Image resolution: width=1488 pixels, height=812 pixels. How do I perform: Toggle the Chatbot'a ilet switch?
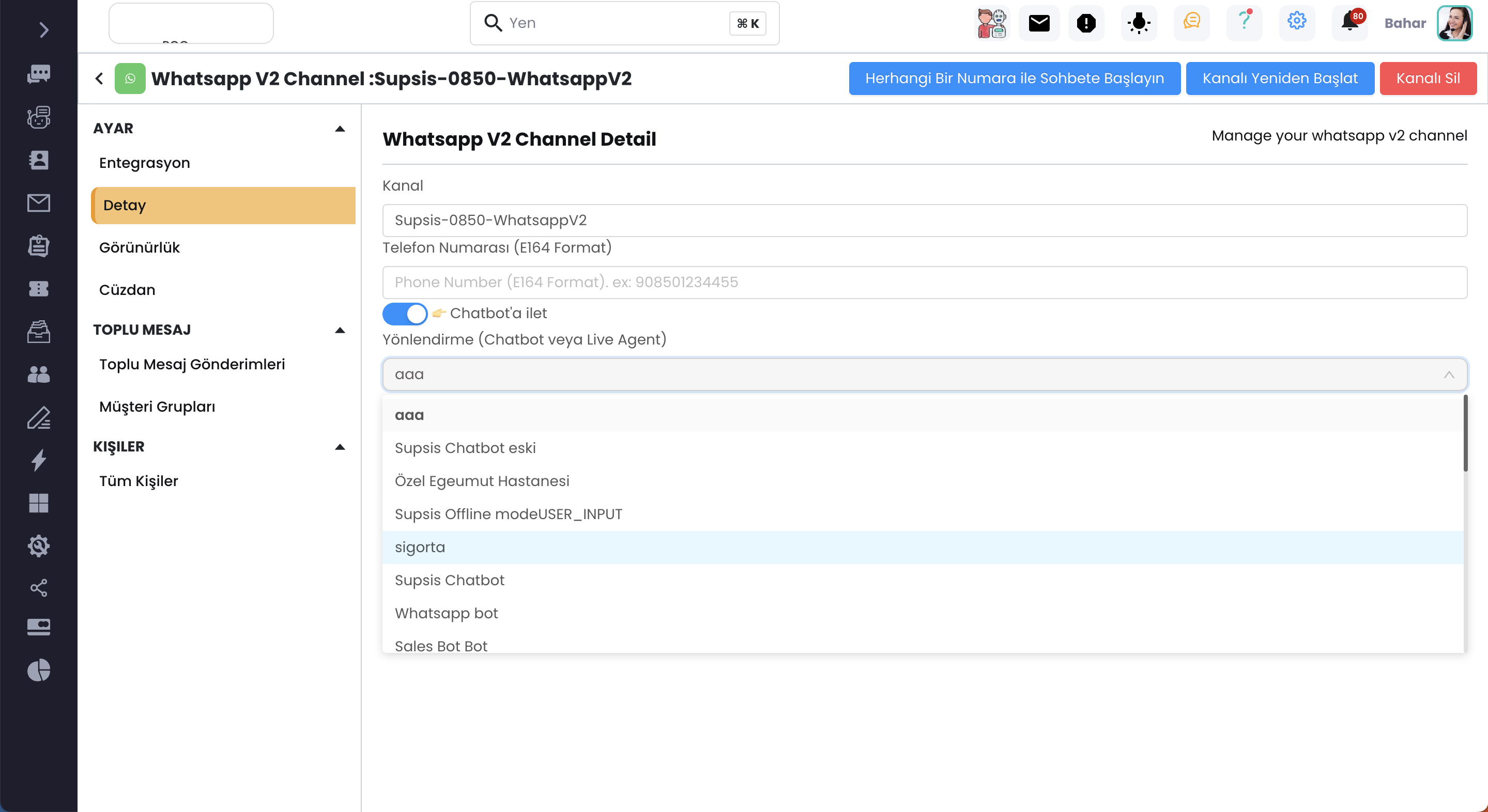click(404, 314)
